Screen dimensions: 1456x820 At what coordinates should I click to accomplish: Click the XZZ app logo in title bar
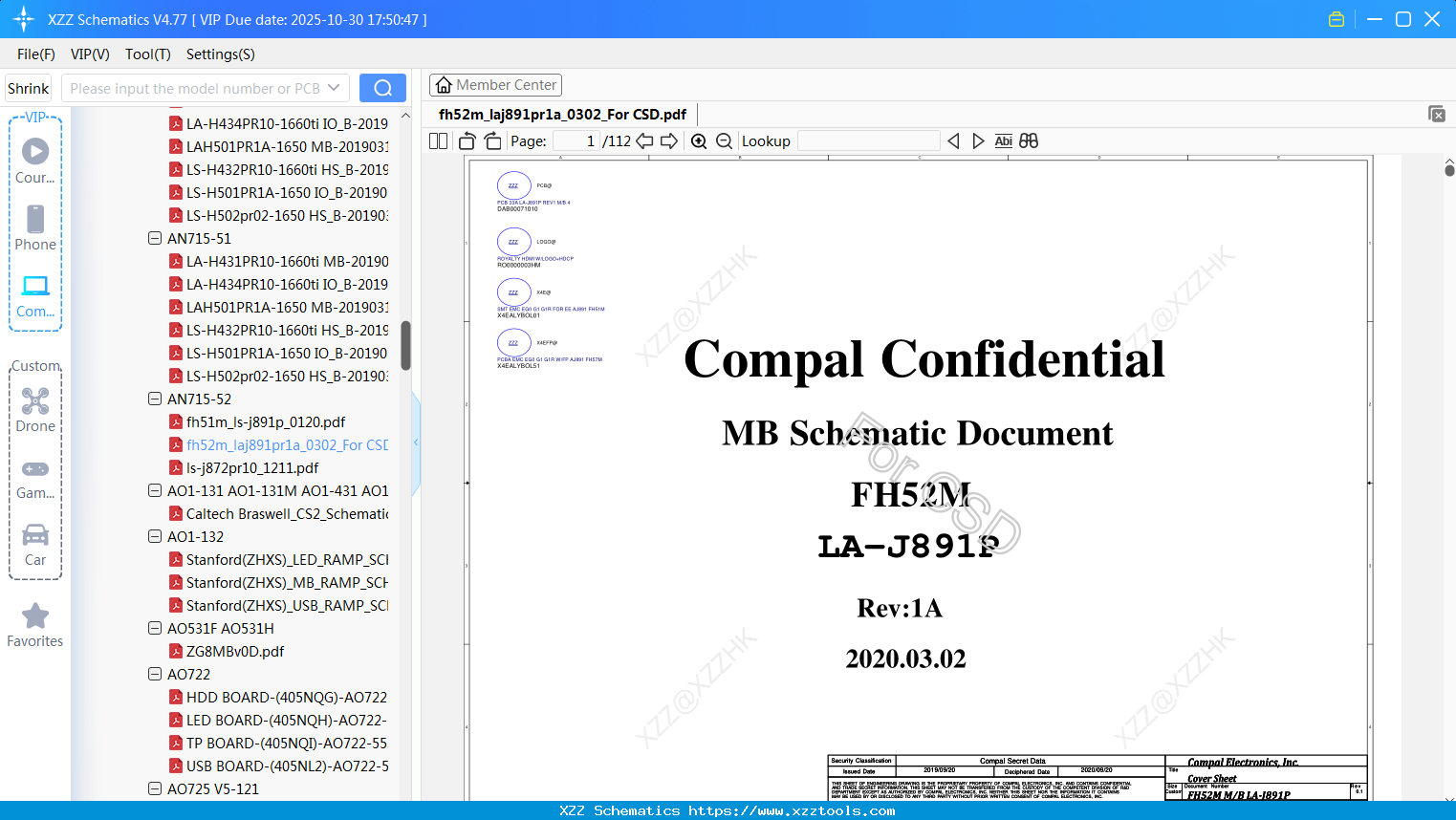point(24,19)
